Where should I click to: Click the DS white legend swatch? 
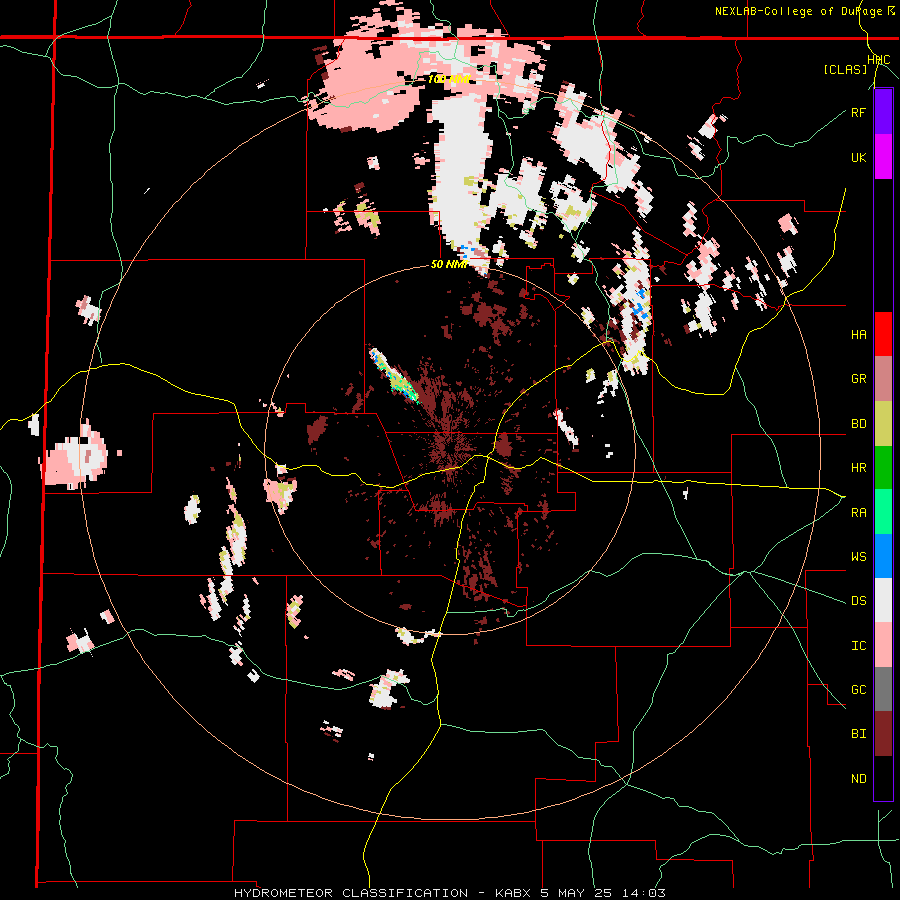pos(883,600)
